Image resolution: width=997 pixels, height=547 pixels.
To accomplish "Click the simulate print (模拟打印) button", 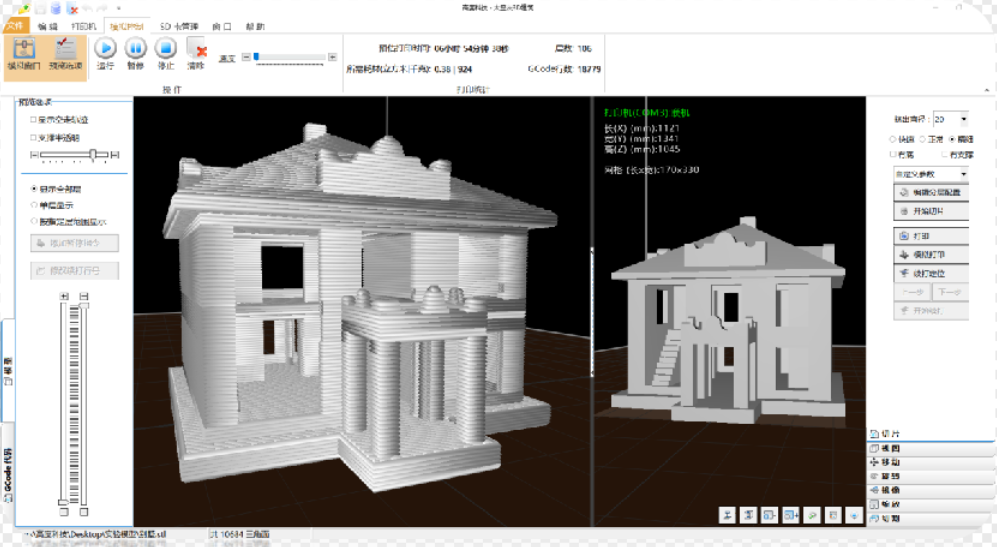I will click(x=930, y=255).
